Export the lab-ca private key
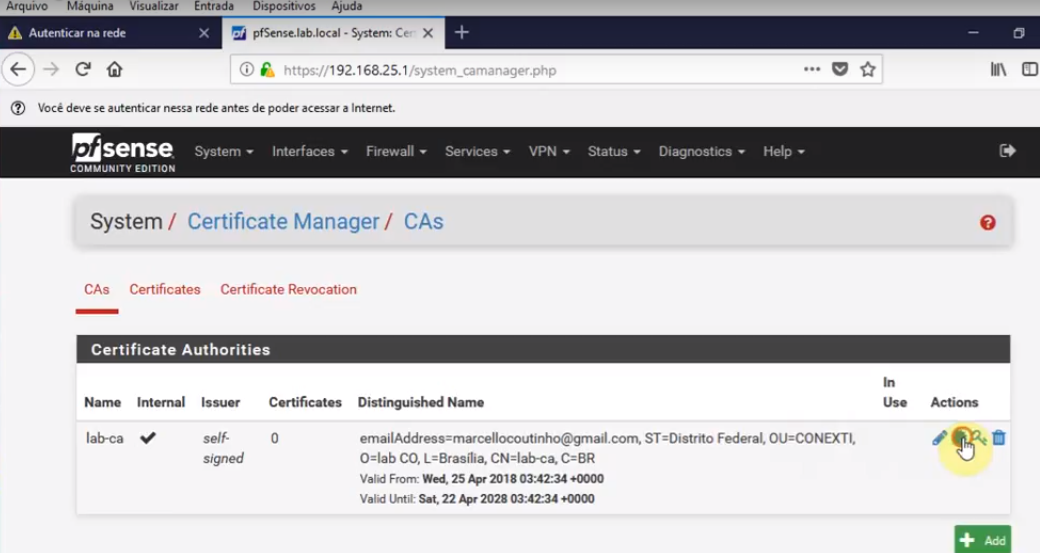1040x553 pixels. click(979, 438)
